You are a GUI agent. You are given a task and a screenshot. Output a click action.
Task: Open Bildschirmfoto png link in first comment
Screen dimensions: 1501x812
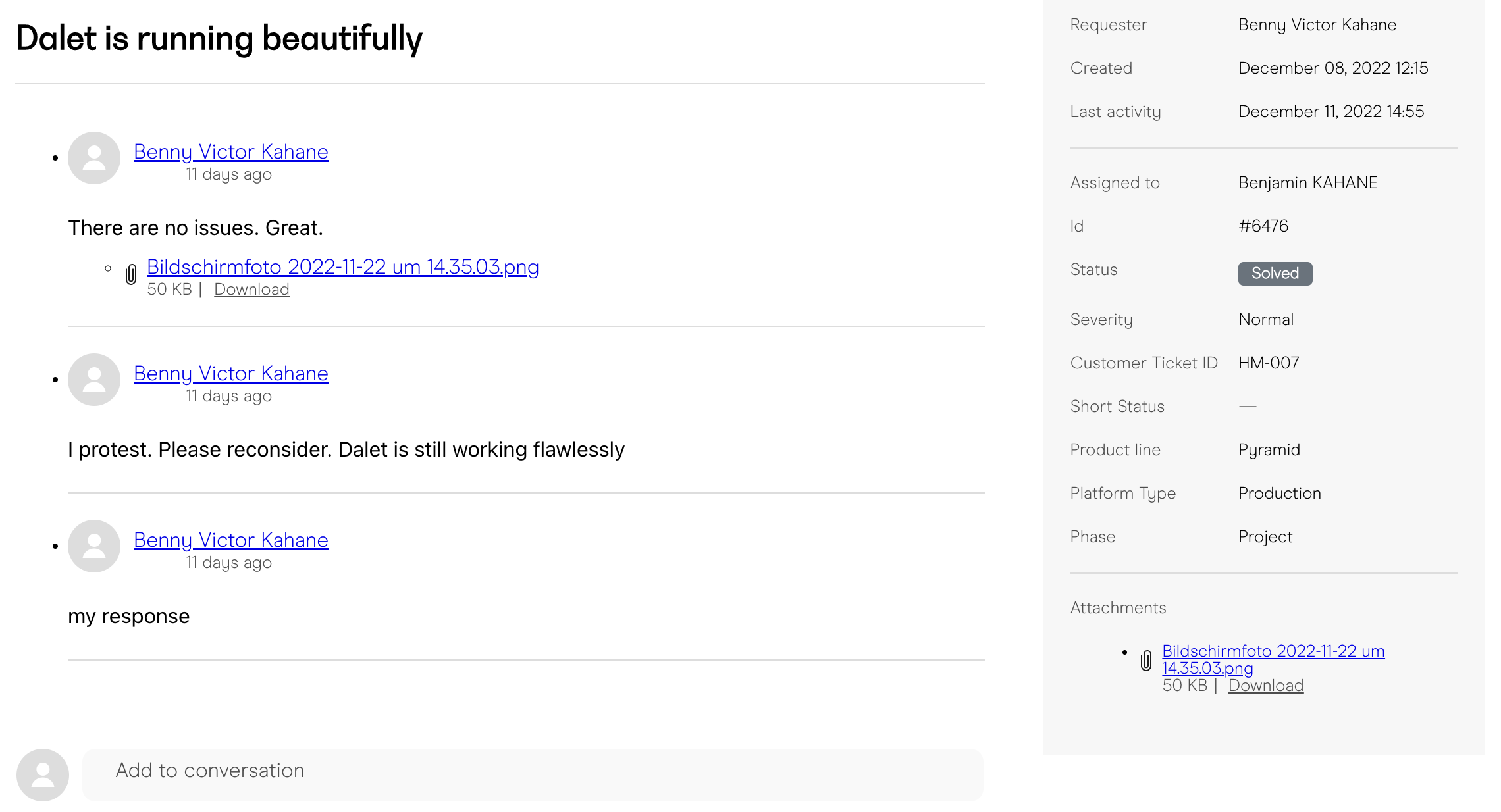click(x=342, y=267)
